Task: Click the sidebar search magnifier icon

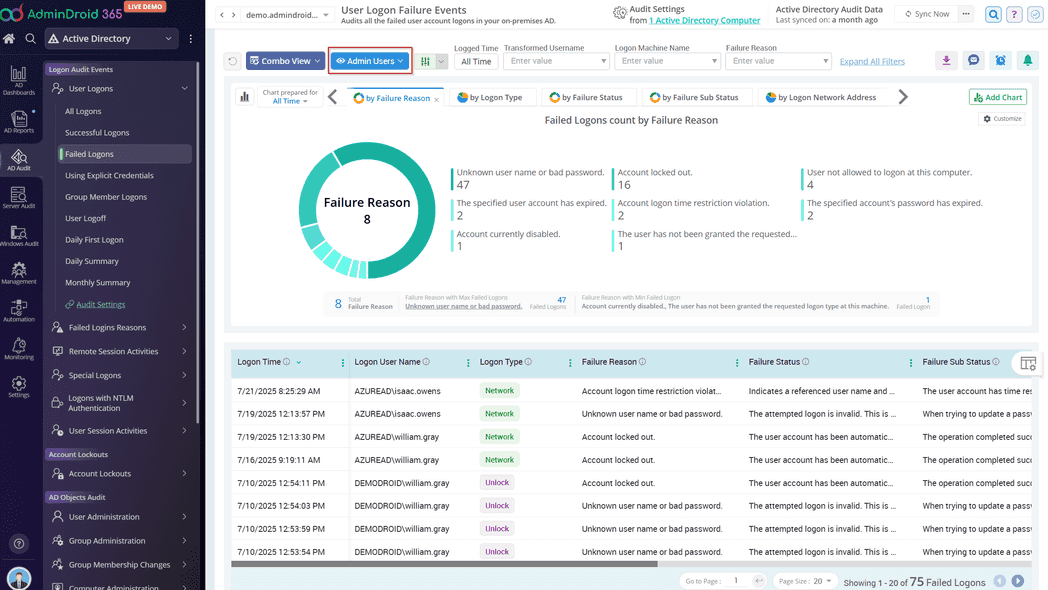Action: coord(31,39)
